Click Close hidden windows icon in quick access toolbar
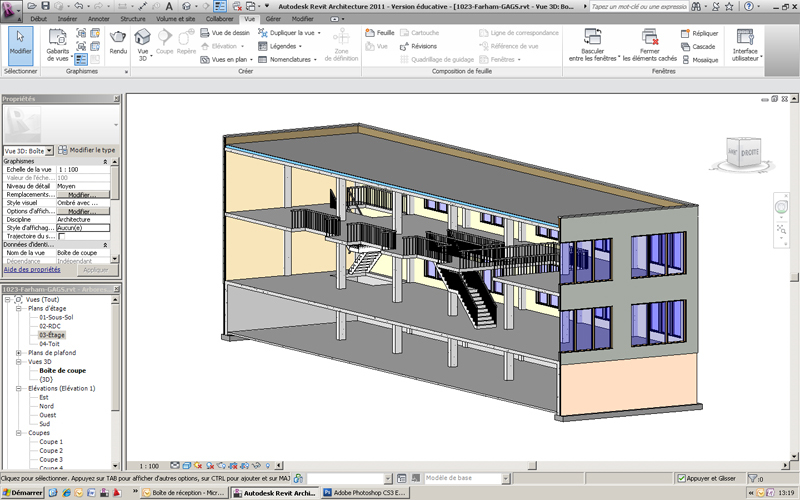800x500 pixels. click(237, 6)
